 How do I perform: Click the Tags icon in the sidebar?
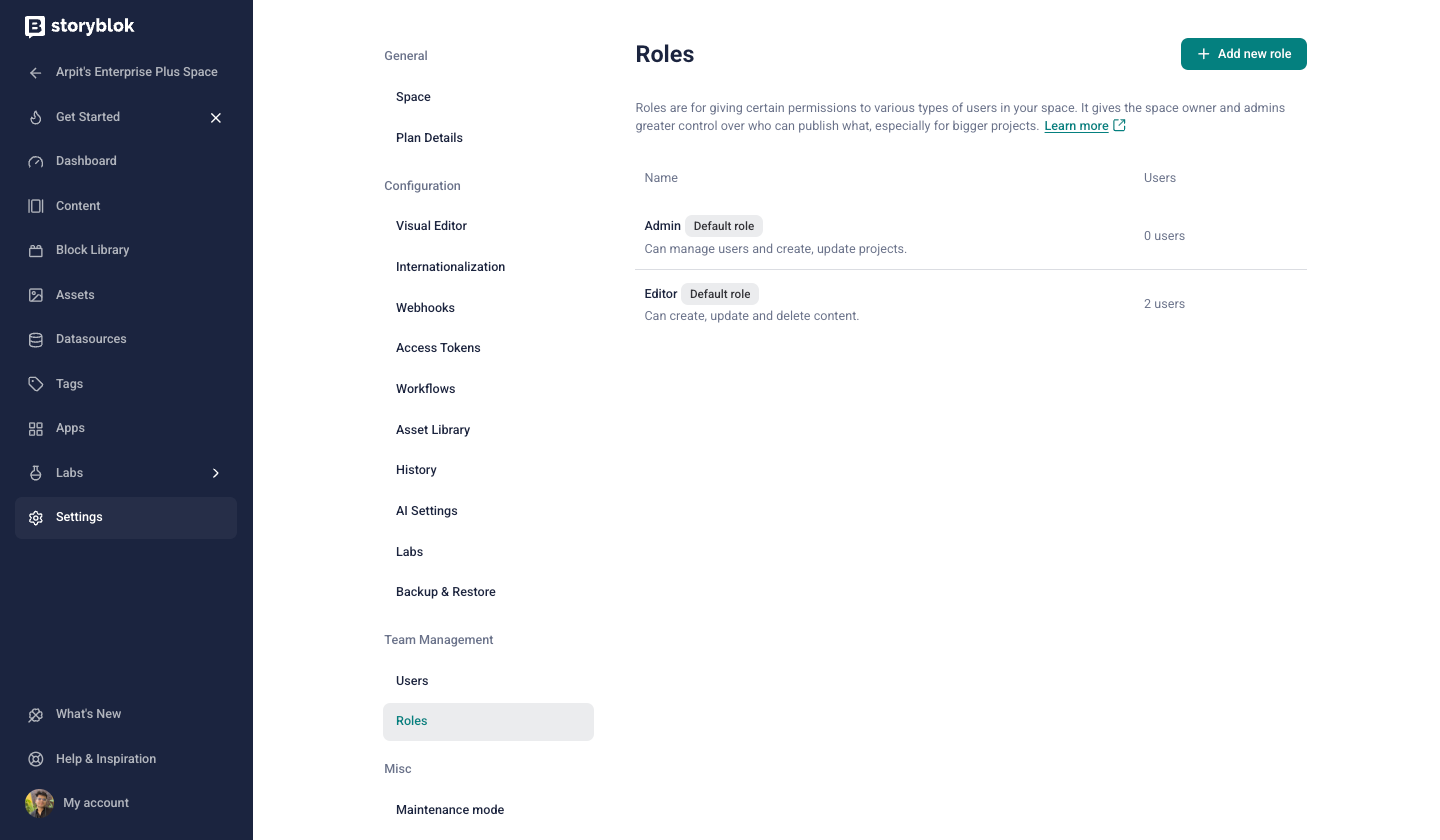click(36, 384)
